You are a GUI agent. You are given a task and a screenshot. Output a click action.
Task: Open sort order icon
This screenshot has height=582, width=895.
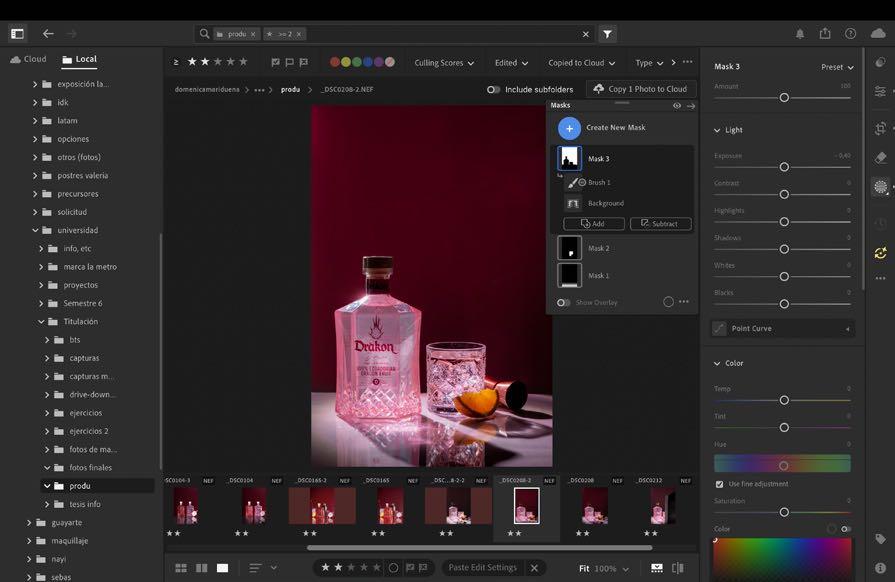pos(255,568)
